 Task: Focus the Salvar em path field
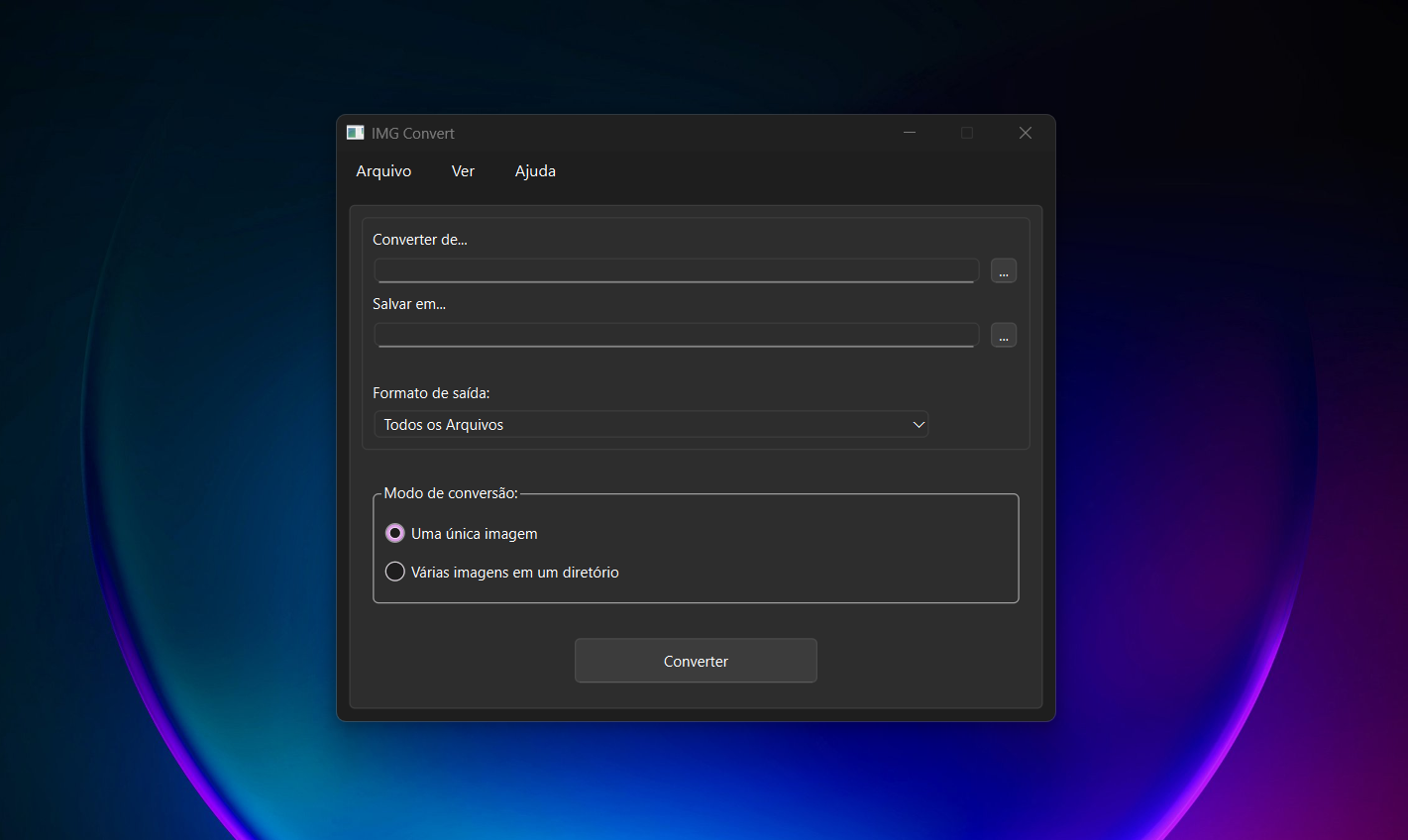[x=676, y=335]
